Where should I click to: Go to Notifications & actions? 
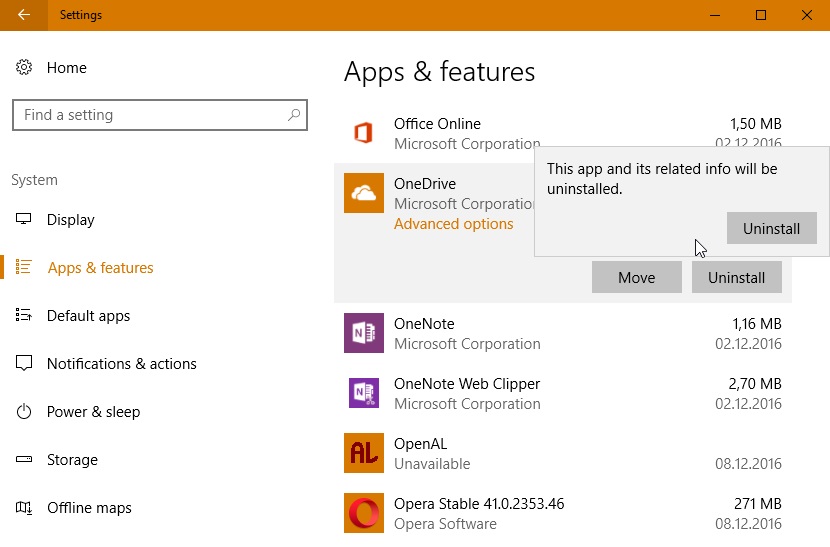tap(122, 364)
